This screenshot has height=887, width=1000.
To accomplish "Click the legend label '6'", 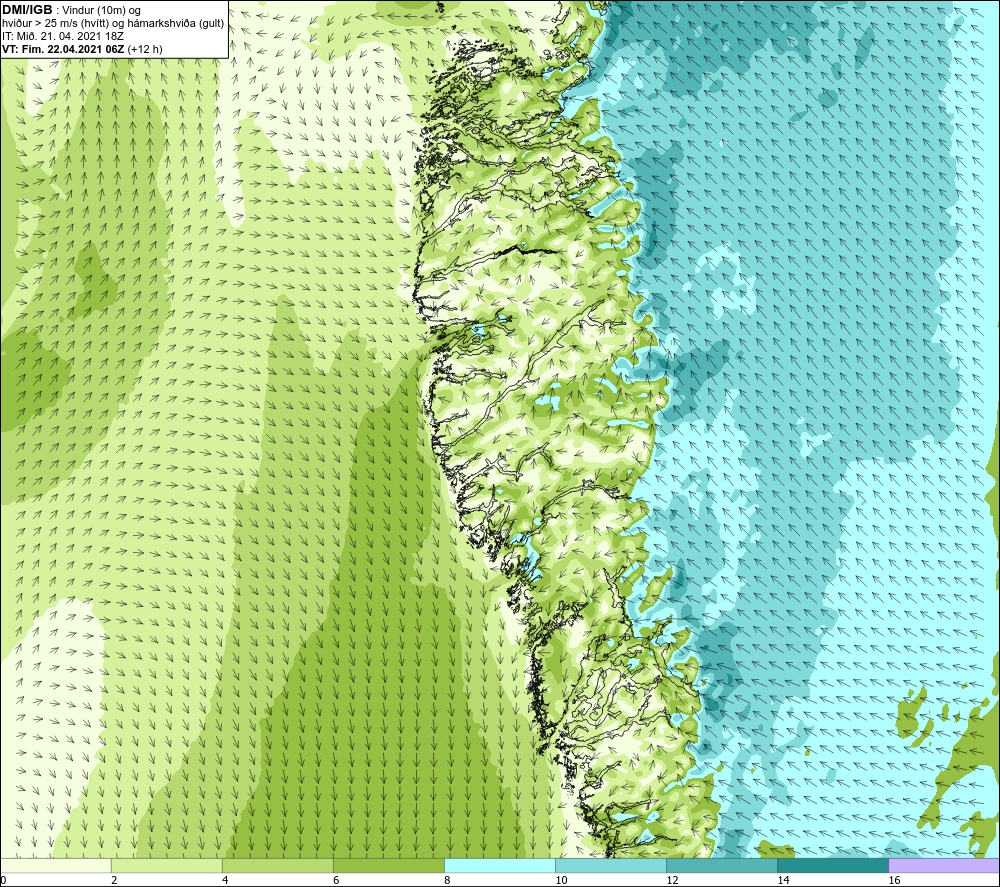I will pyautogui.click(x=336, y=881).
